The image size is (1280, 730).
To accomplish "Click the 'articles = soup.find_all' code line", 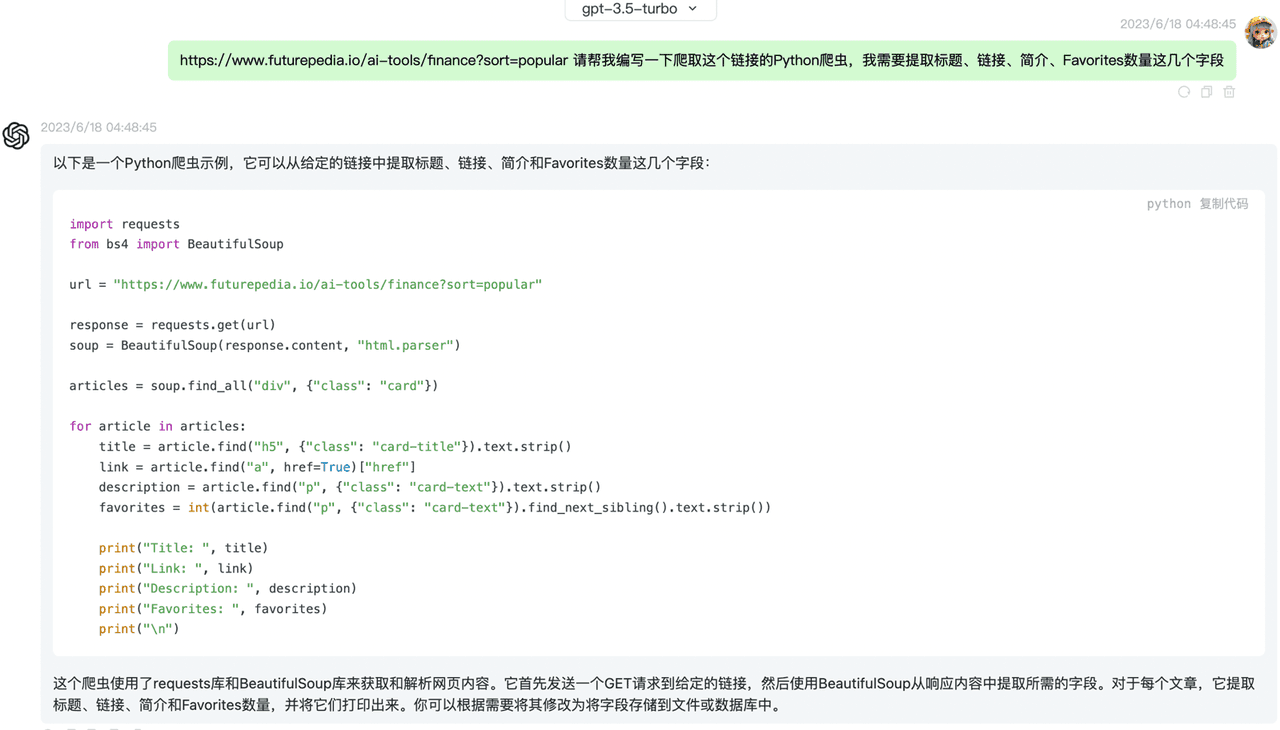I will pyautogui.click(x=254, y=386).
